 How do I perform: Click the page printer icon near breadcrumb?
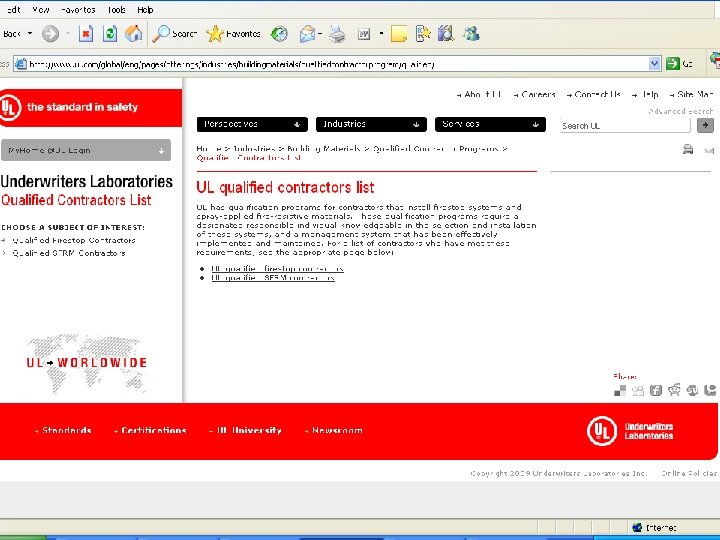tap(688, 149)
